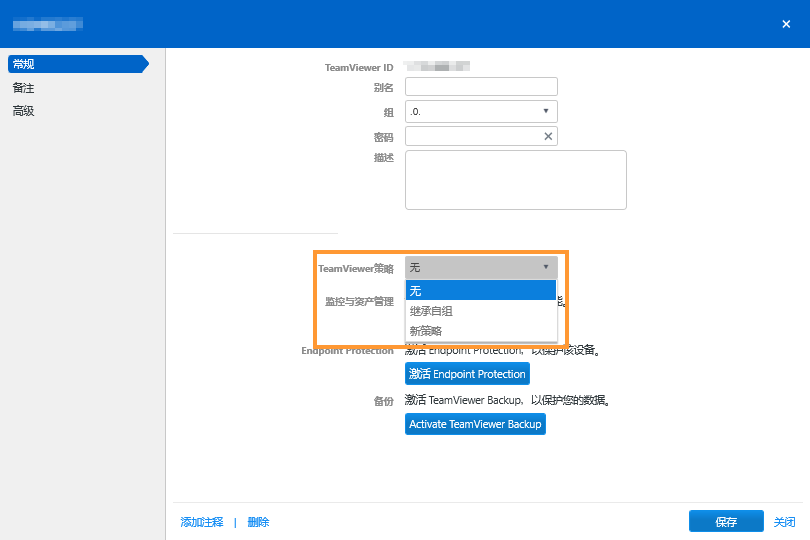Clear the password field with the X icon
The image size is (810, 540).
547,136
